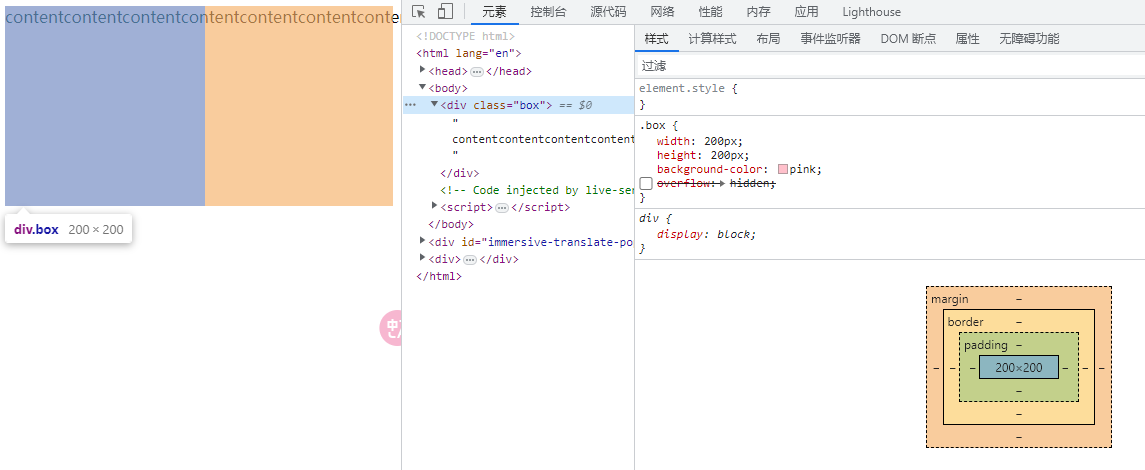Expand the overflow shorthand arrow
The width and height of the screenshot is (1145, 470).
pyautogui.click(x=722, y=184)
